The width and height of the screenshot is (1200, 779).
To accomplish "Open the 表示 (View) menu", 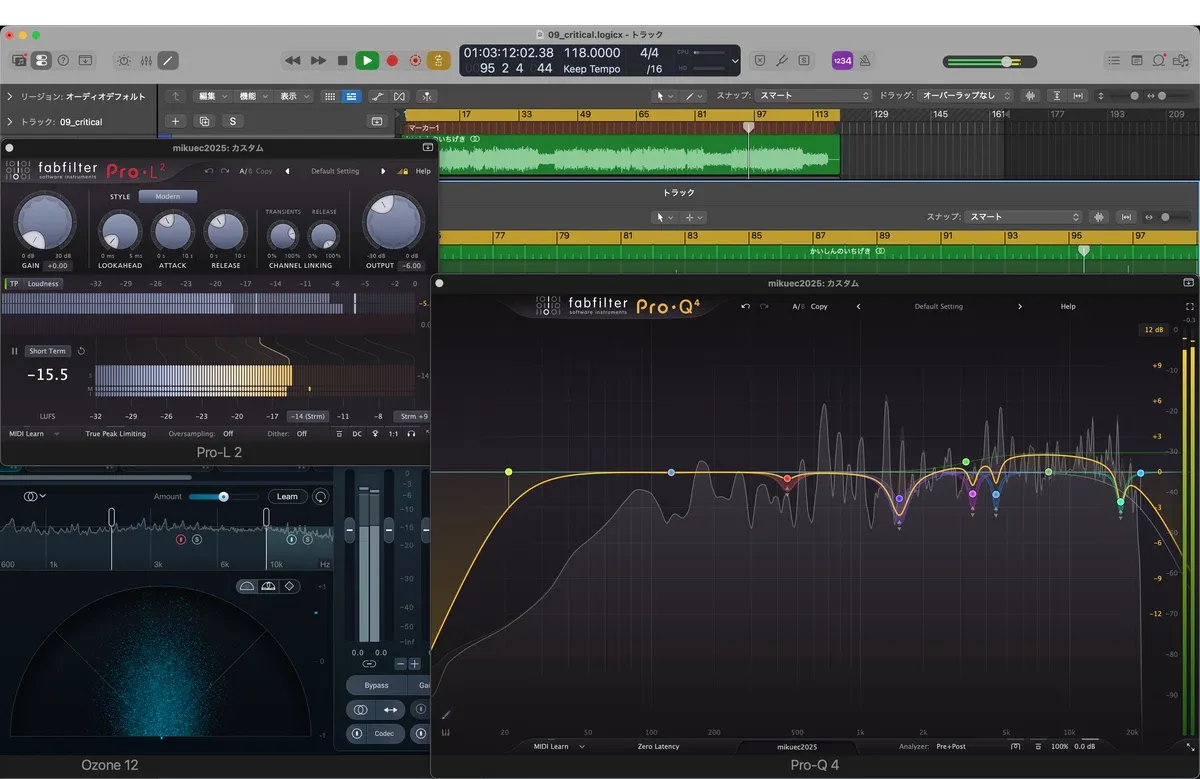I will click(x=293, y=96).
